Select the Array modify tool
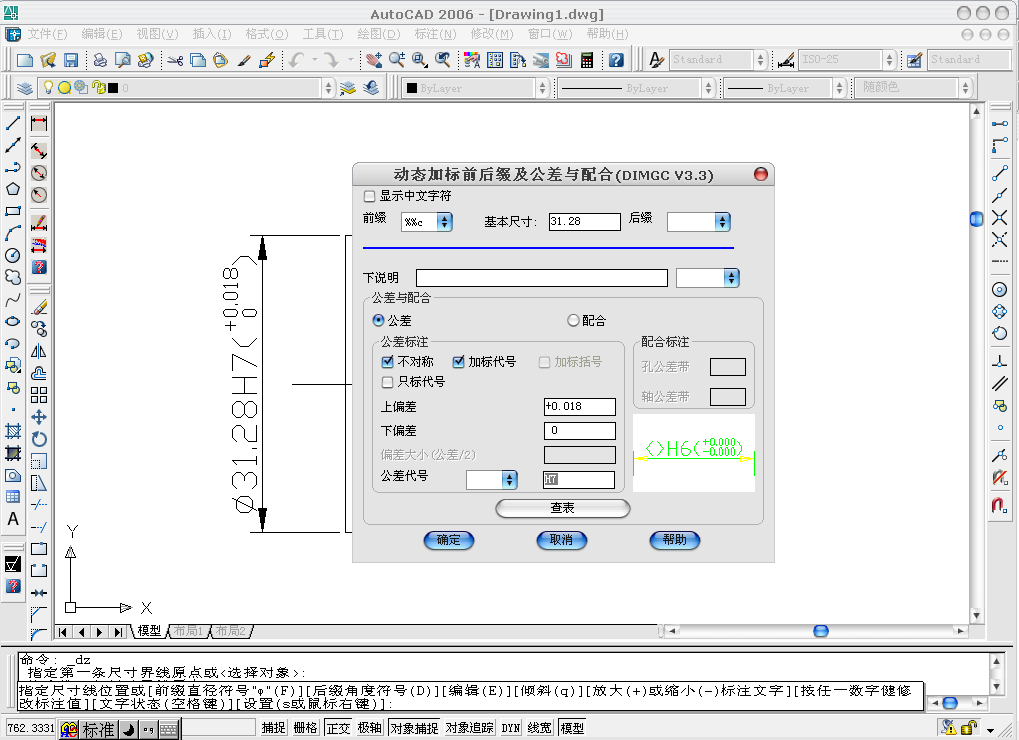Viewport: 1019px width, 740px height. 39,395
